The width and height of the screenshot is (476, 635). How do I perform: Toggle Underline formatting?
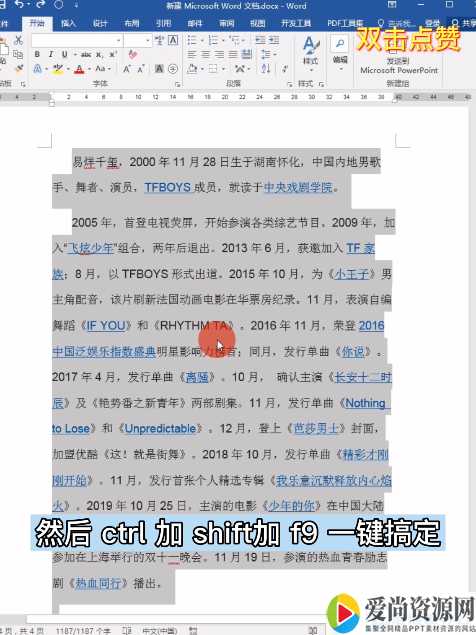(x=64, y=54)
